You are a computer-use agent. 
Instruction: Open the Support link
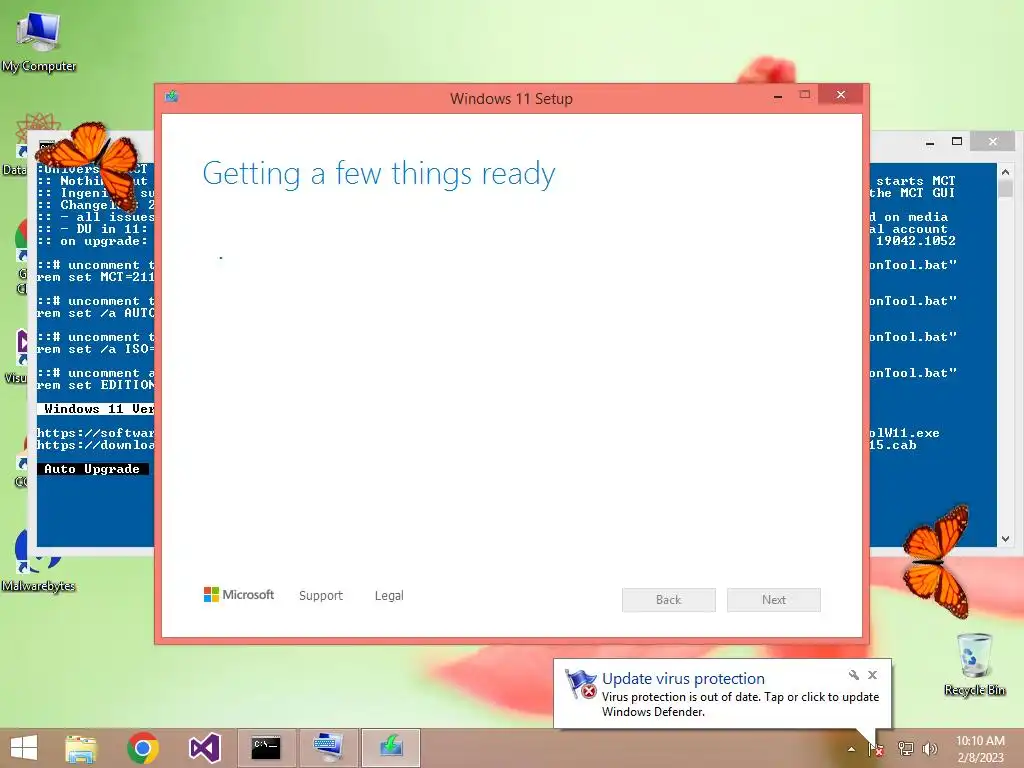pos(321,596)
